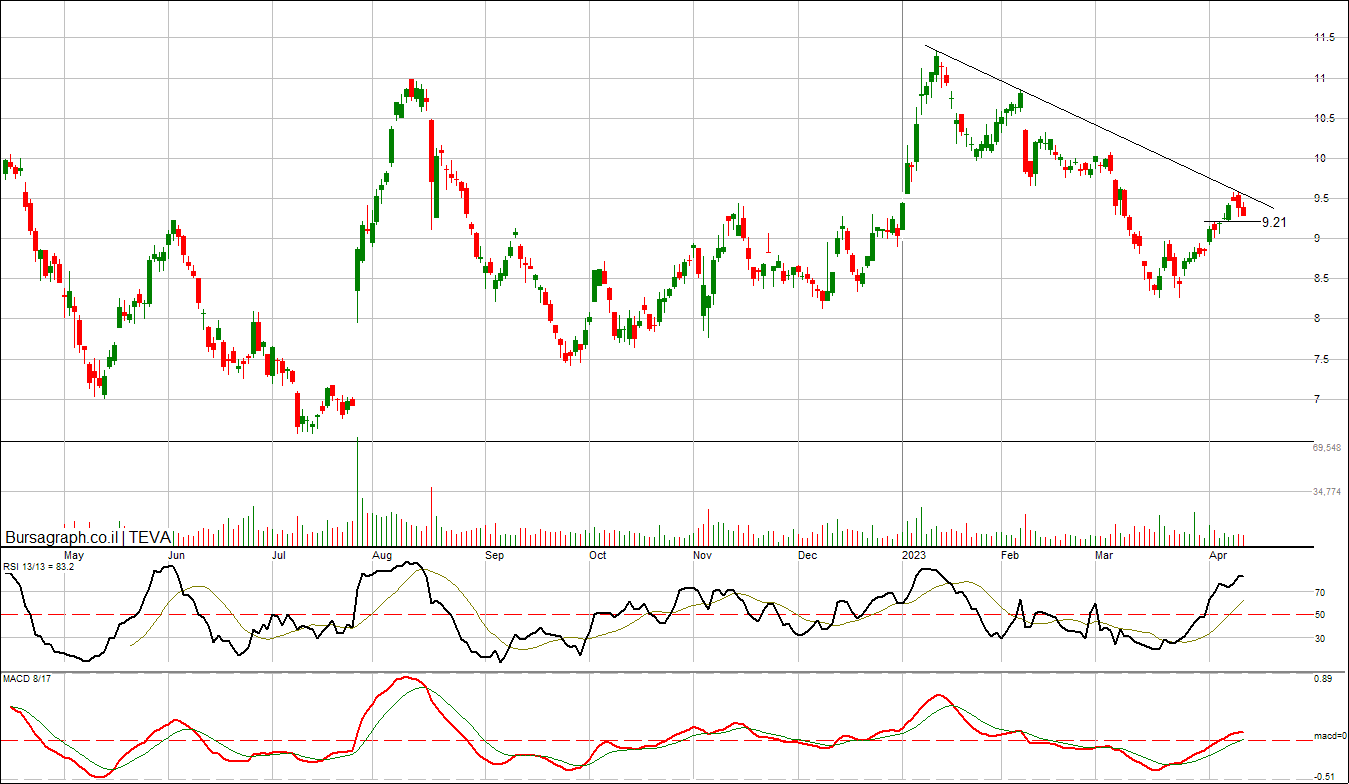
Task: Click the 9.21 price level label
Action: [x=1273, y=222]
